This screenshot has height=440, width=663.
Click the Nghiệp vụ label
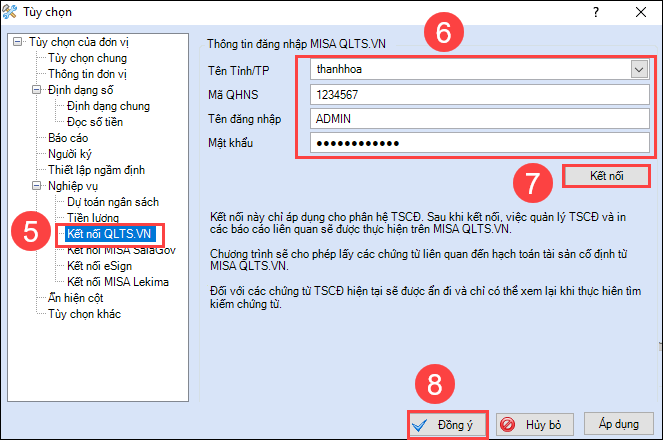click(73, 186)
